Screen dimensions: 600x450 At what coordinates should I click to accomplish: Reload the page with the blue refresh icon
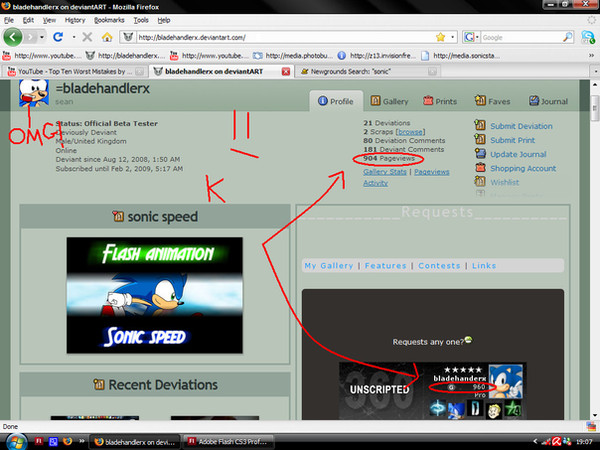pos(58,37)
